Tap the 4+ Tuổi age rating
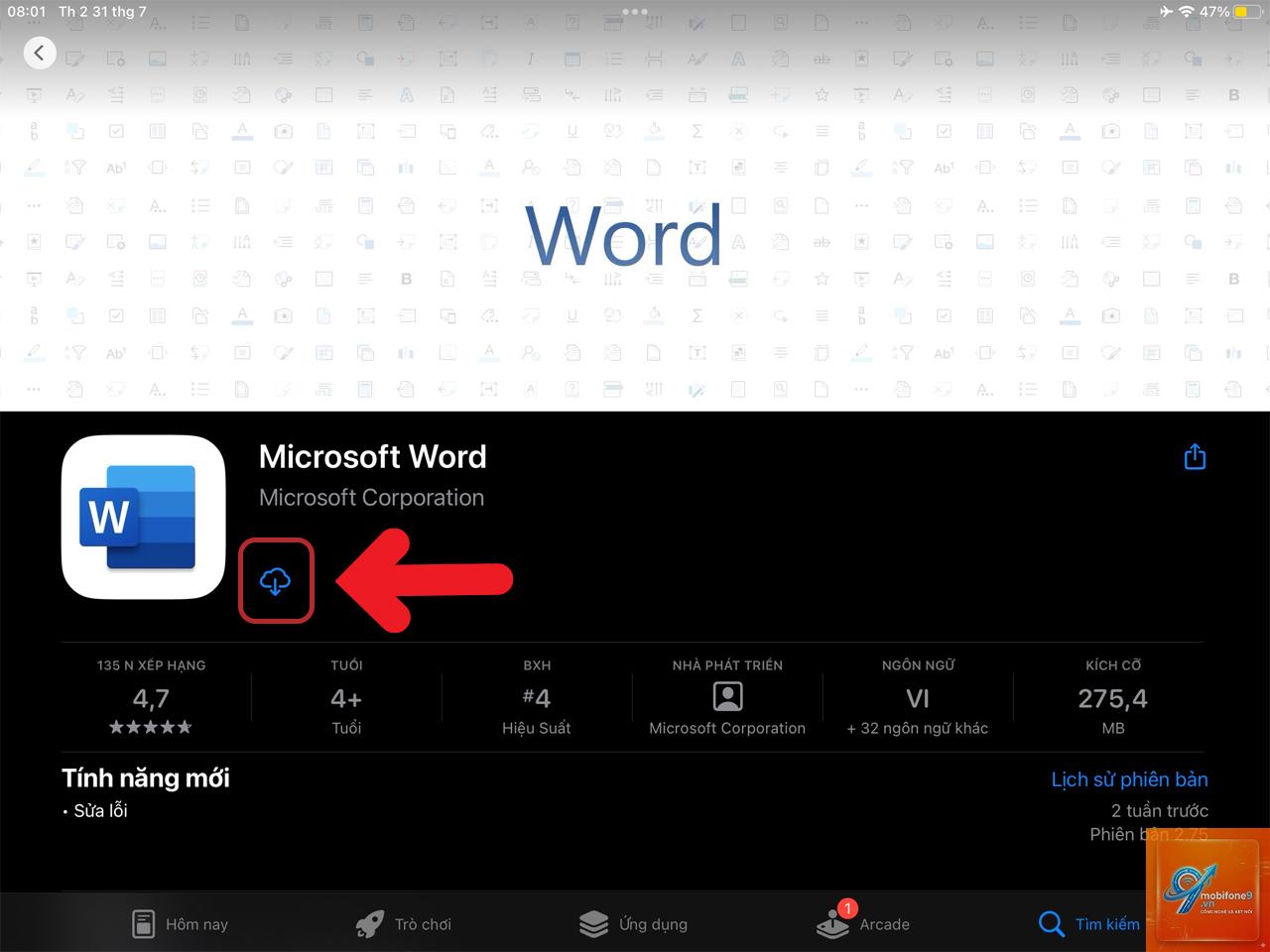The height and width of the screenshot is (952, 1270). [x=346, y=699]
